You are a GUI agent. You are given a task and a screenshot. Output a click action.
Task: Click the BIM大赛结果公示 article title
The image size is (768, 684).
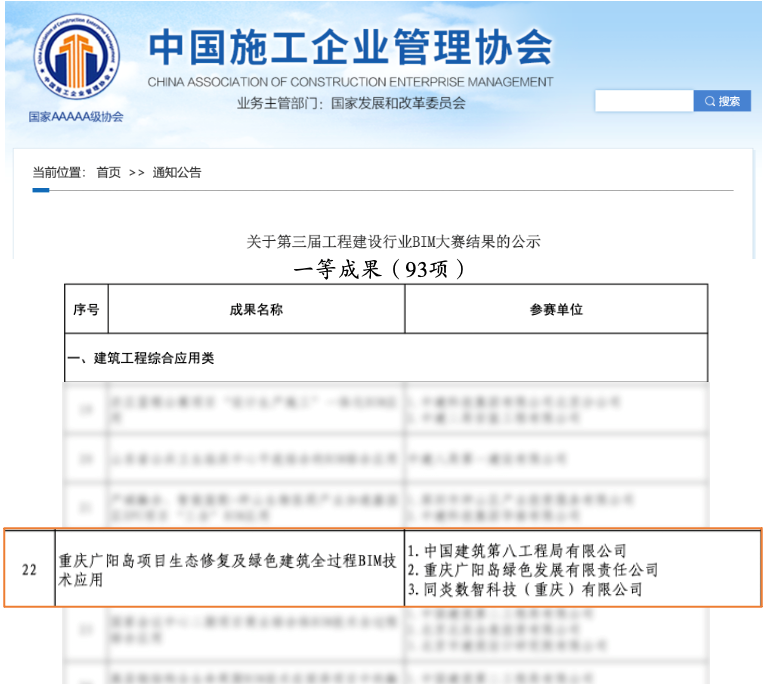[x=393, y=242]
